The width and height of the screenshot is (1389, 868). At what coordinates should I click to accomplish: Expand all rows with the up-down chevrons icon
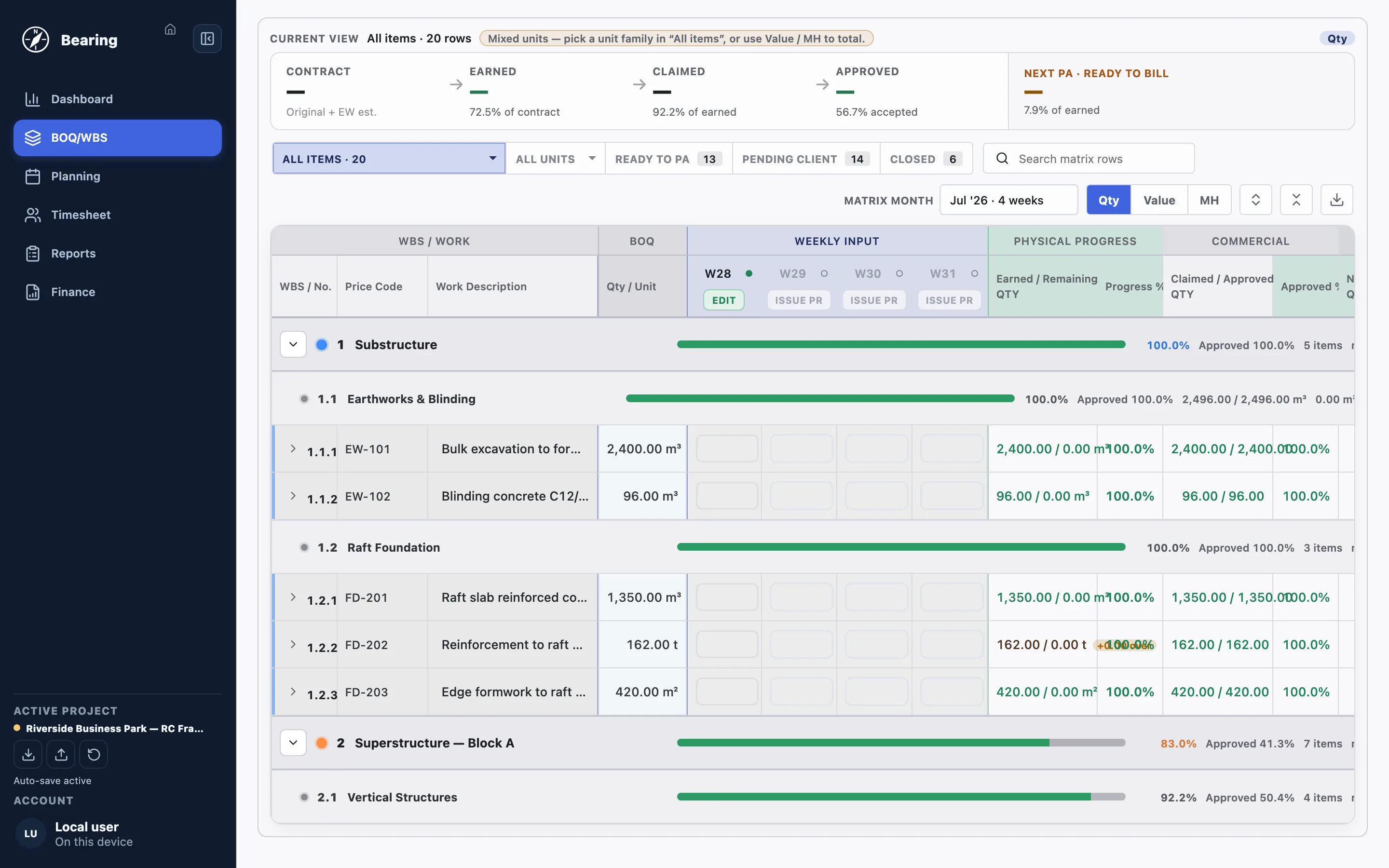[x=1256, y=200]
